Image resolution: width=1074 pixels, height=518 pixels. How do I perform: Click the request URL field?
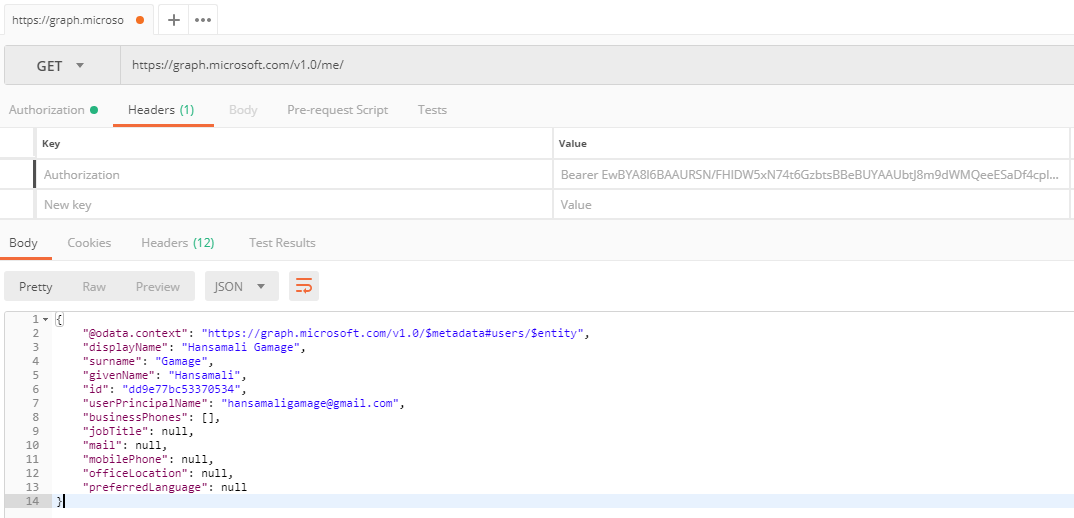point(597,66)
